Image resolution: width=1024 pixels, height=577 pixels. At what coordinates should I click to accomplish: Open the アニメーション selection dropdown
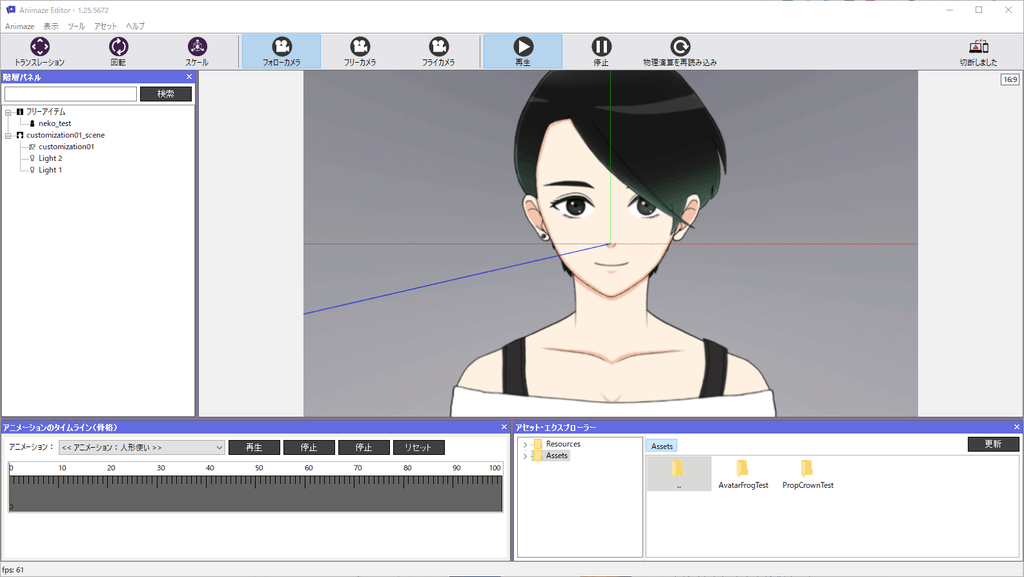pos(141,448)
